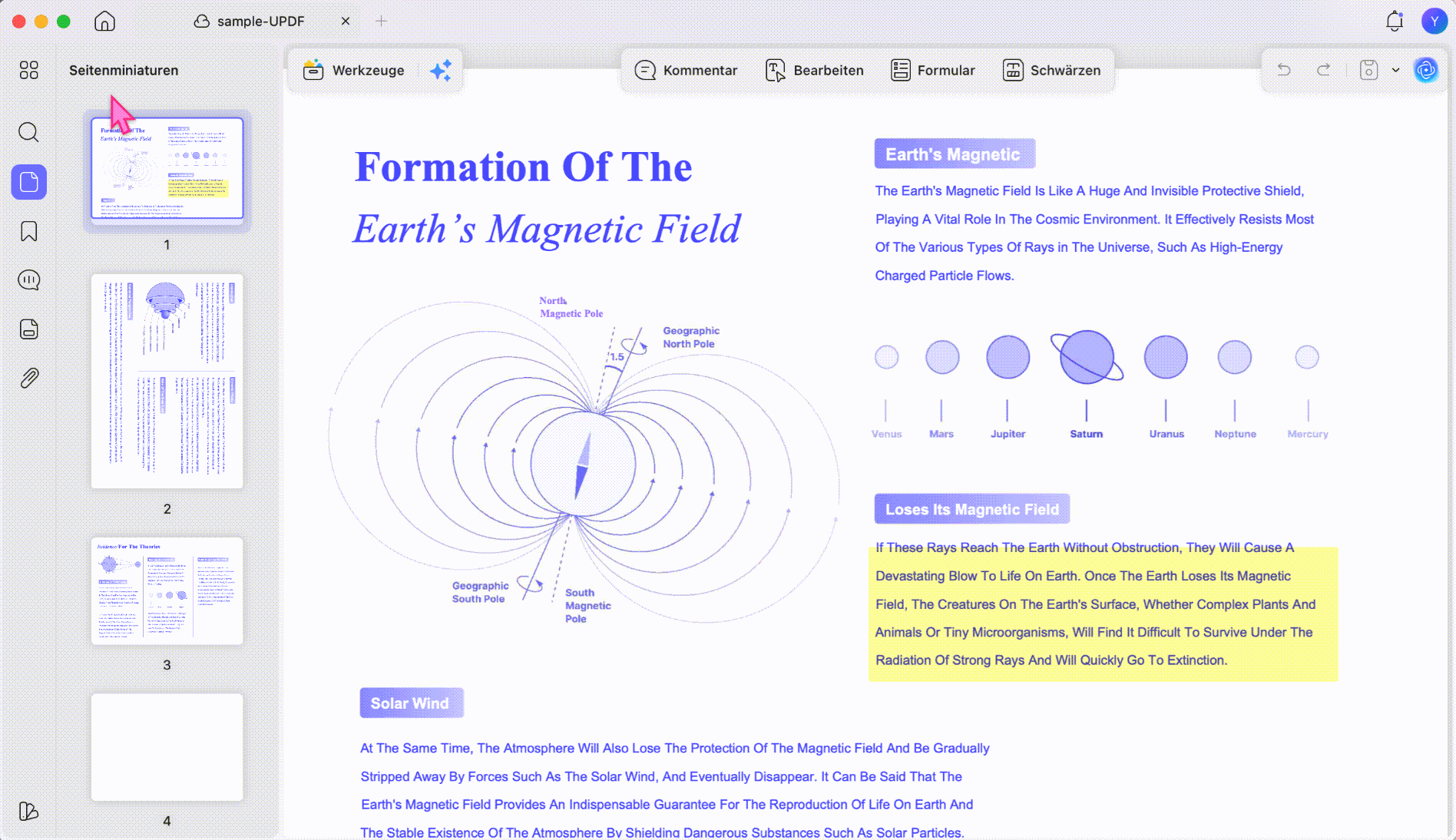Click the Venus label
Image resolution: width=1456 pixels, height=840 pixels.
[887, 434]
